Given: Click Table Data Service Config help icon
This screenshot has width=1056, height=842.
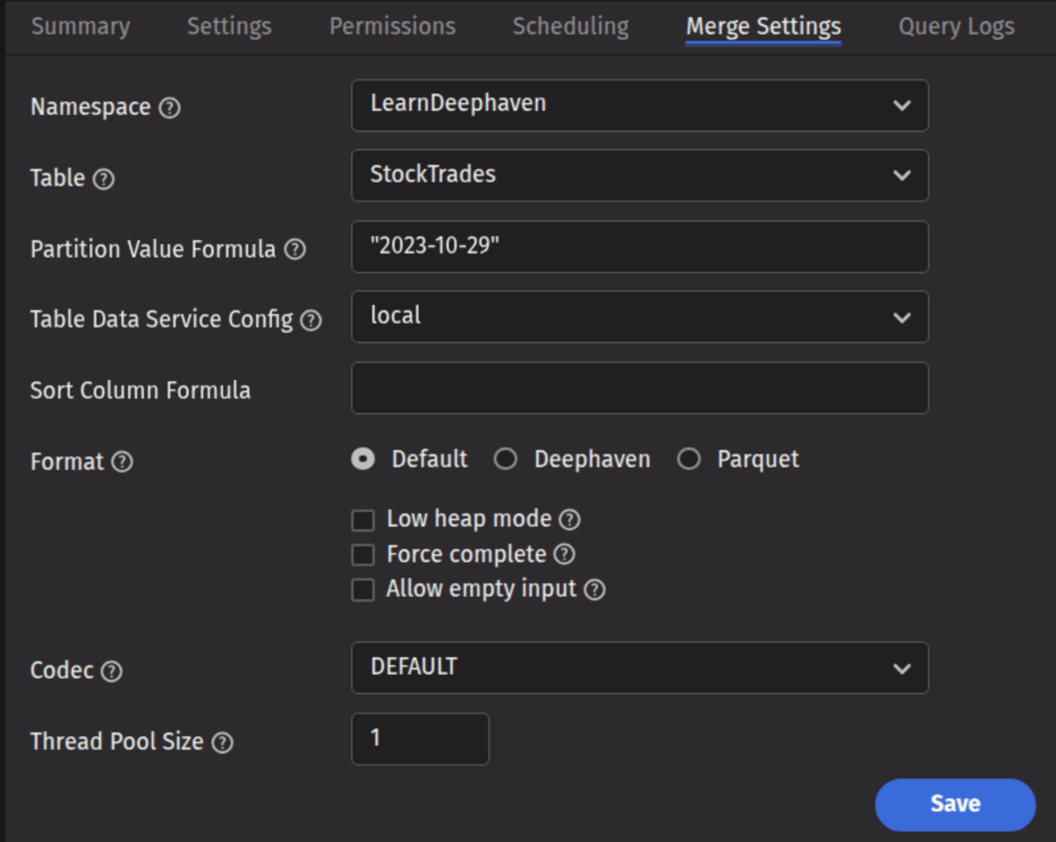Looking at the screenshot, I should click(x=311, y=320).
